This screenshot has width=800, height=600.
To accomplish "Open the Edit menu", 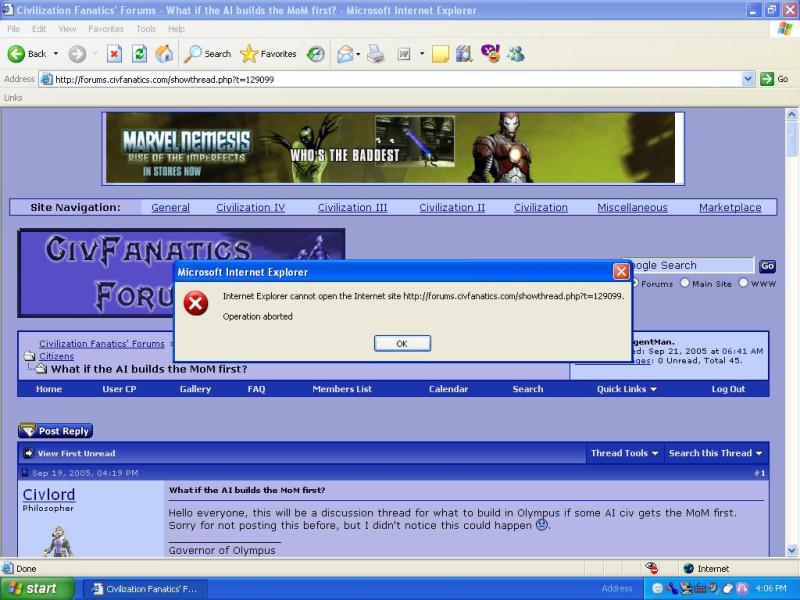I will coord(39,29).
